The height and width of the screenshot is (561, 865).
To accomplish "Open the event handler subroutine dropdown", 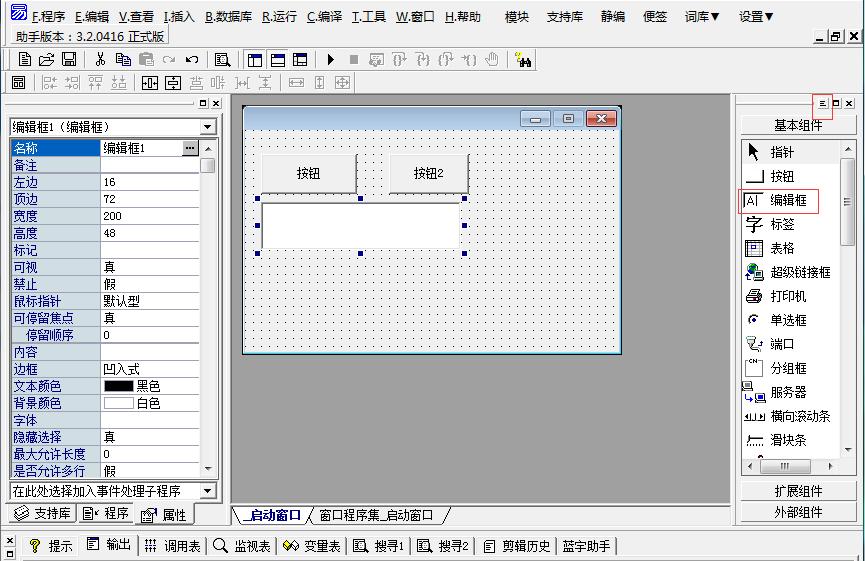I will (x=207, y=490).
